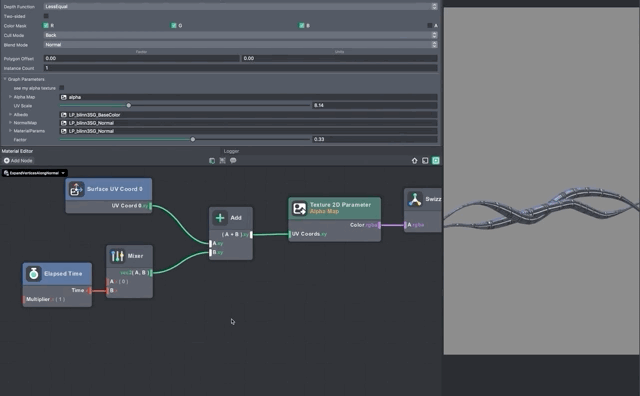Expand the MaterialParams parameter
Viewport: 640px width, 396px height.
pos(10,131)
